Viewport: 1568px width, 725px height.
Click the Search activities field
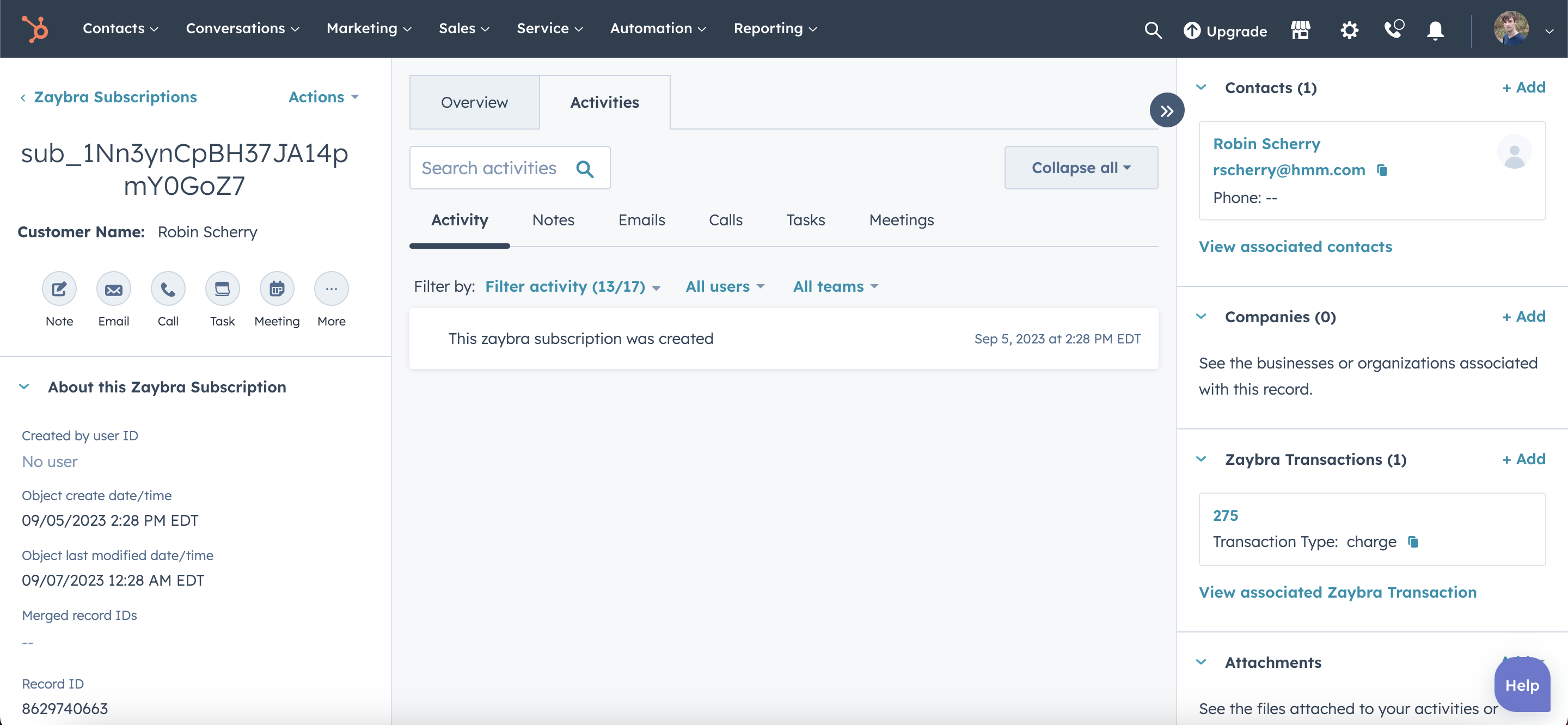499,168
